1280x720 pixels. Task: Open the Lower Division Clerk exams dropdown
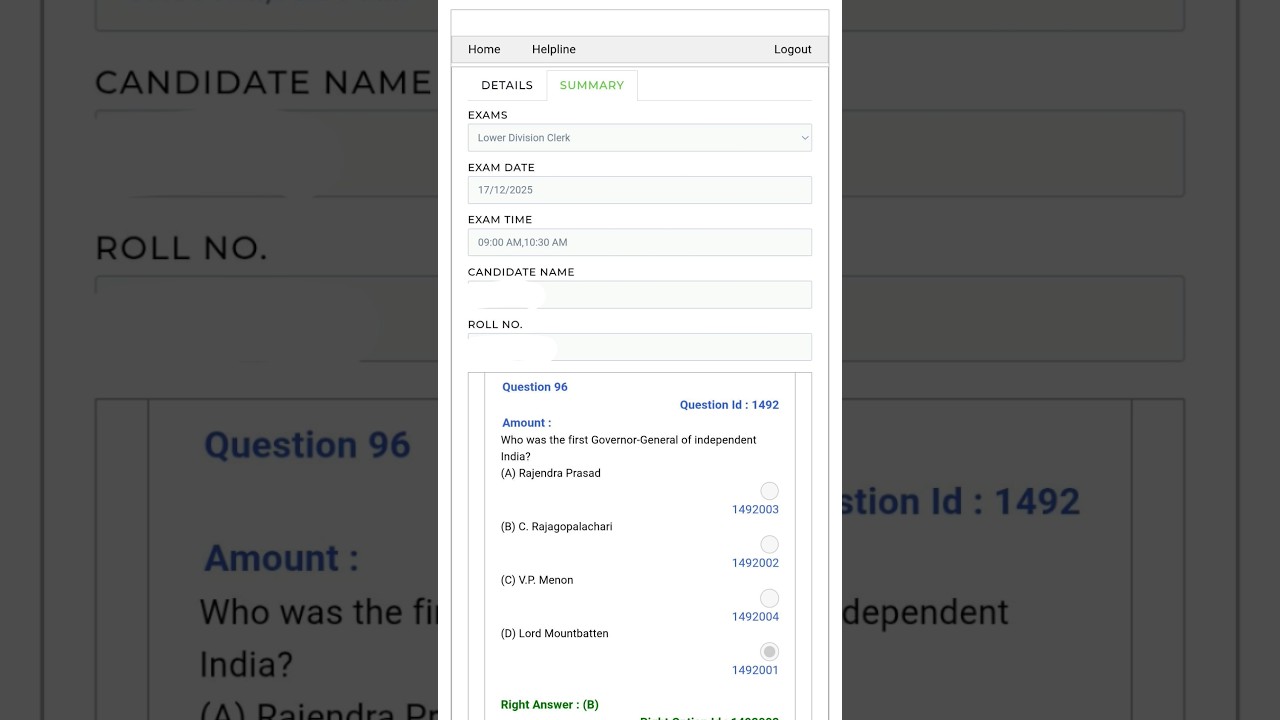click(x=640, y=138)
